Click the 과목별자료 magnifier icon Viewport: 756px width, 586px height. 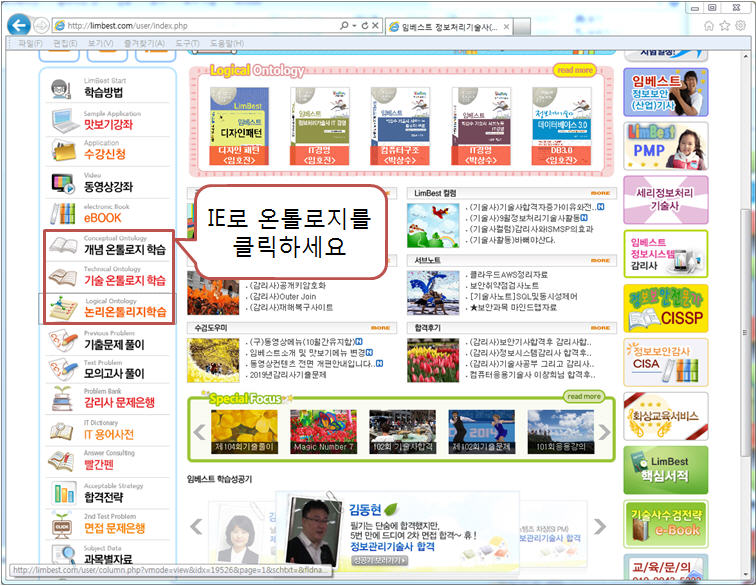click(63, 555)
